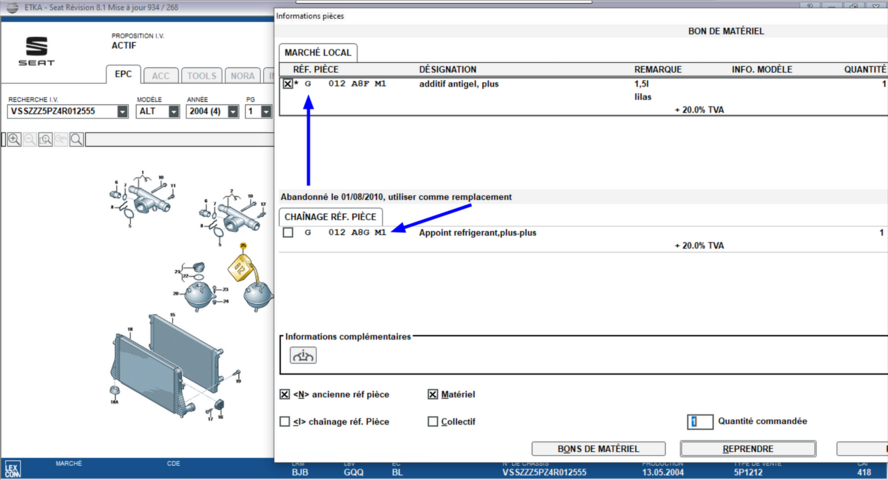
Task: Click the INFO. MODÈLE column header
Action: coord(762,70)
